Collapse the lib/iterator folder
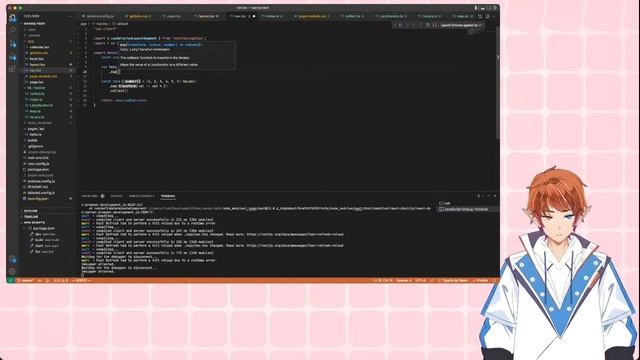This screenshot has width=640, height=360. click(x=36, y=88)
